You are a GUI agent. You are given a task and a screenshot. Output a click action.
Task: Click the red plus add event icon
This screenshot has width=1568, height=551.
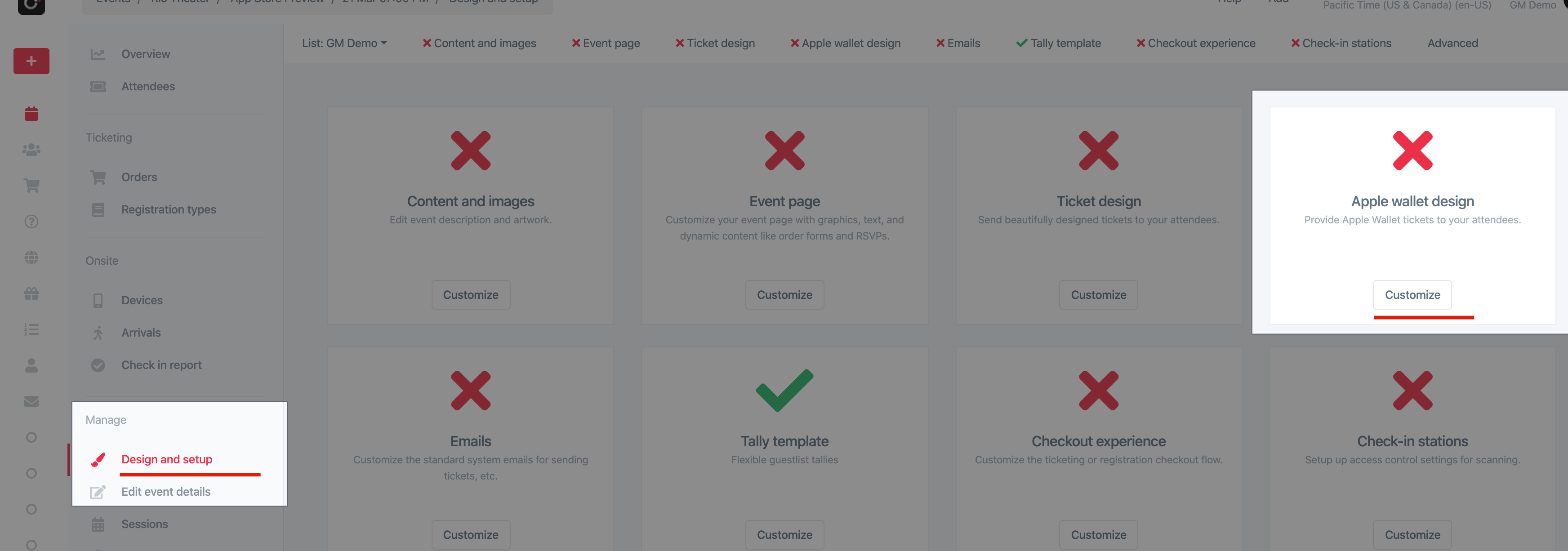(29, 61)
